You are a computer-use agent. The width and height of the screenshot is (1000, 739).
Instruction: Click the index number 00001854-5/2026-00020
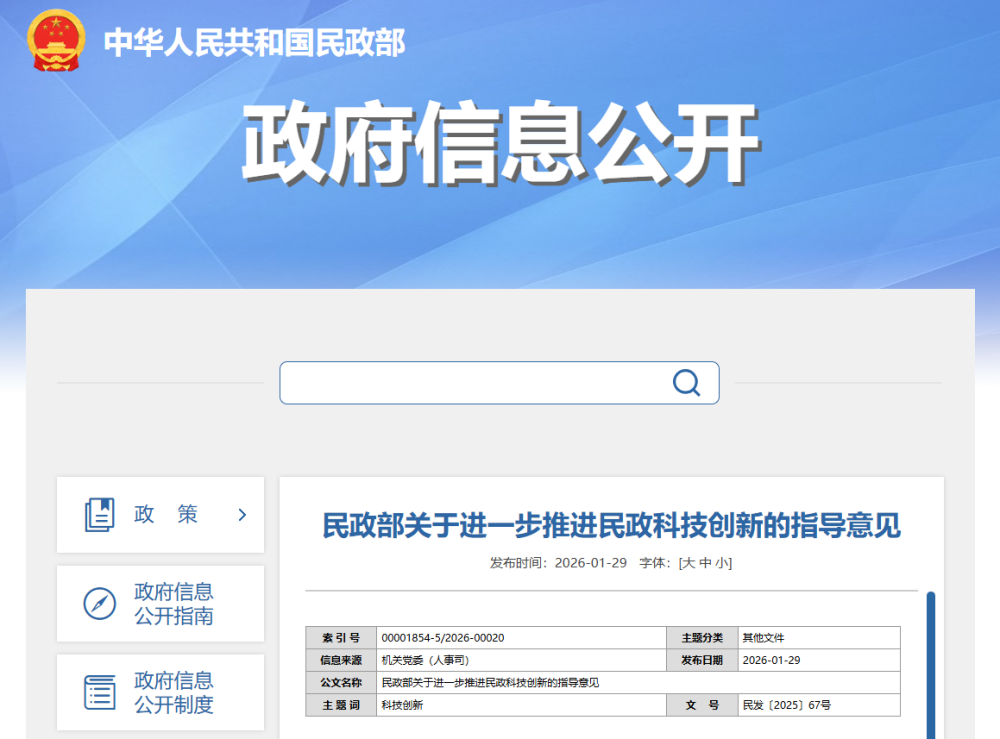click(x=443, y=638)
